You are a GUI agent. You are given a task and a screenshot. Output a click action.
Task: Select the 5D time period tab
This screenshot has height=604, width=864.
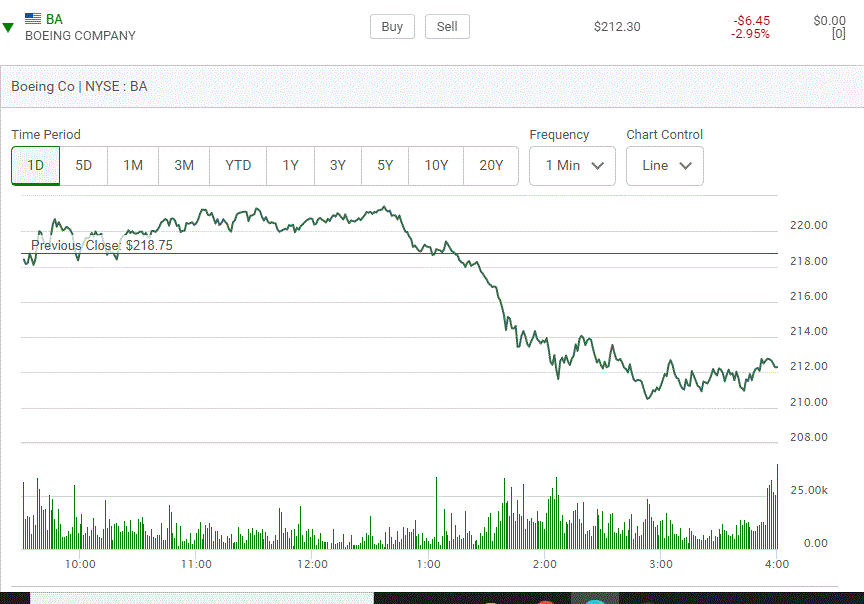pyautogui.click(x=84, y=165)
